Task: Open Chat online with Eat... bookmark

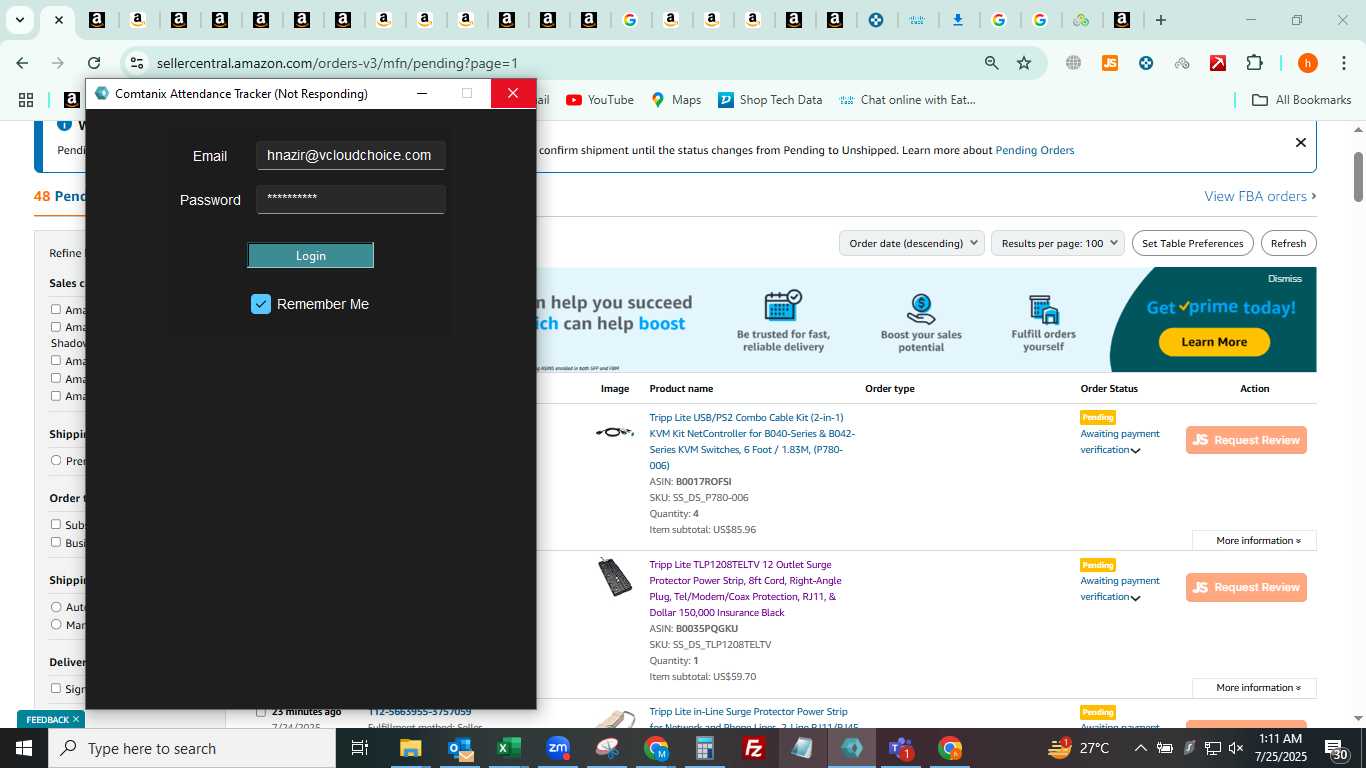Action: [907, 100]
